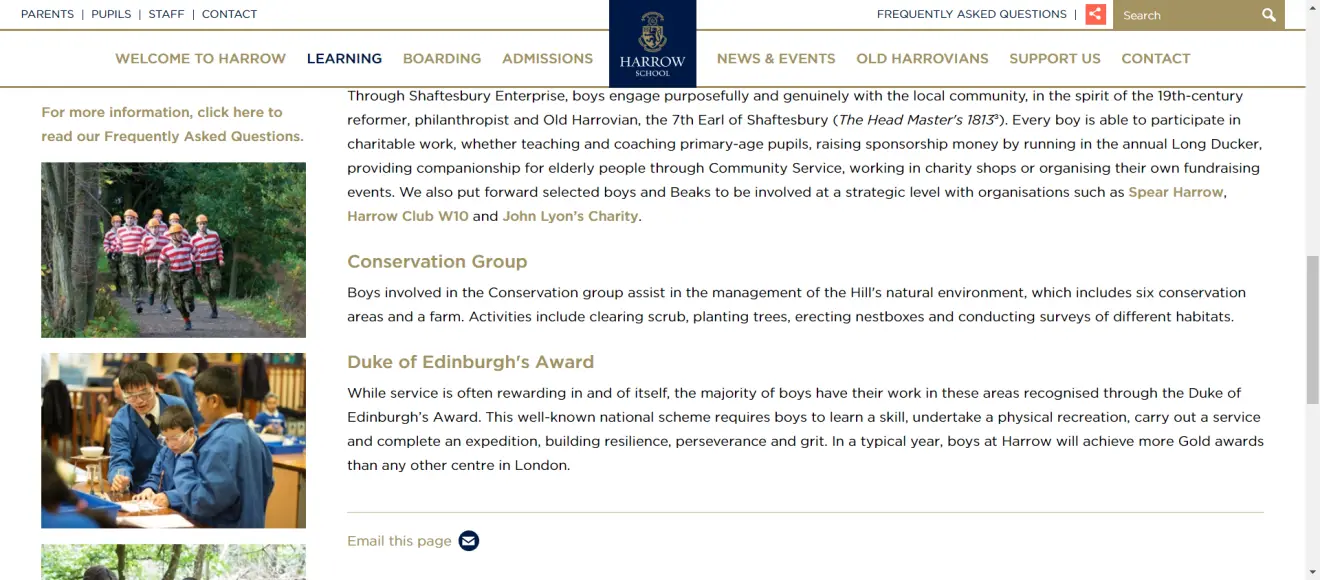Click the Conservation Group heading

point(437,262)
